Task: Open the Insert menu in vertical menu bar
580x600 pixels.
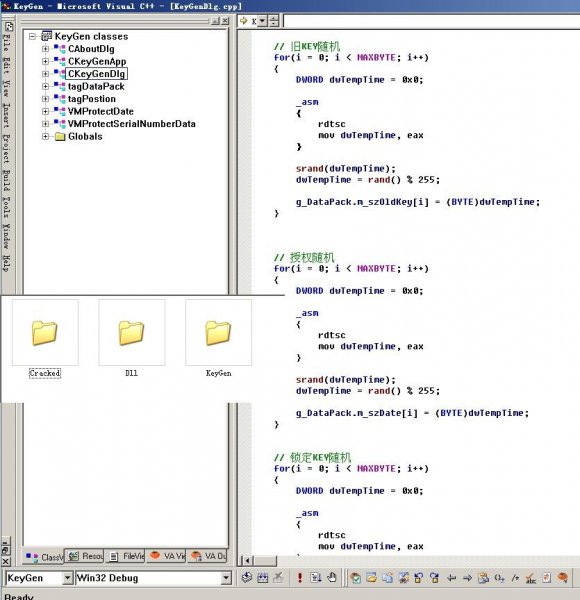Action: (x=7, y=116)
